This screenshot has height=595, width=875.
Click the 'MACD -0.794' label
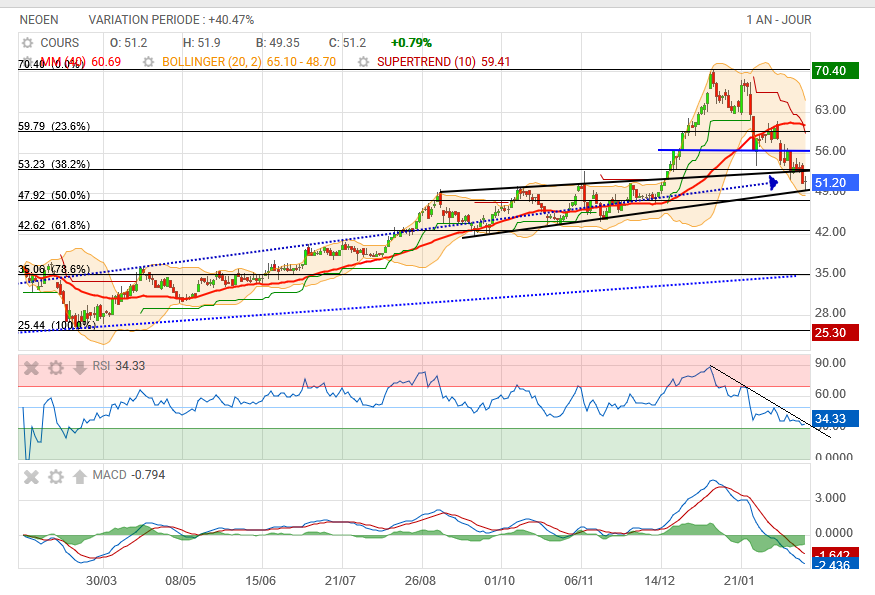tap(129, 475)
